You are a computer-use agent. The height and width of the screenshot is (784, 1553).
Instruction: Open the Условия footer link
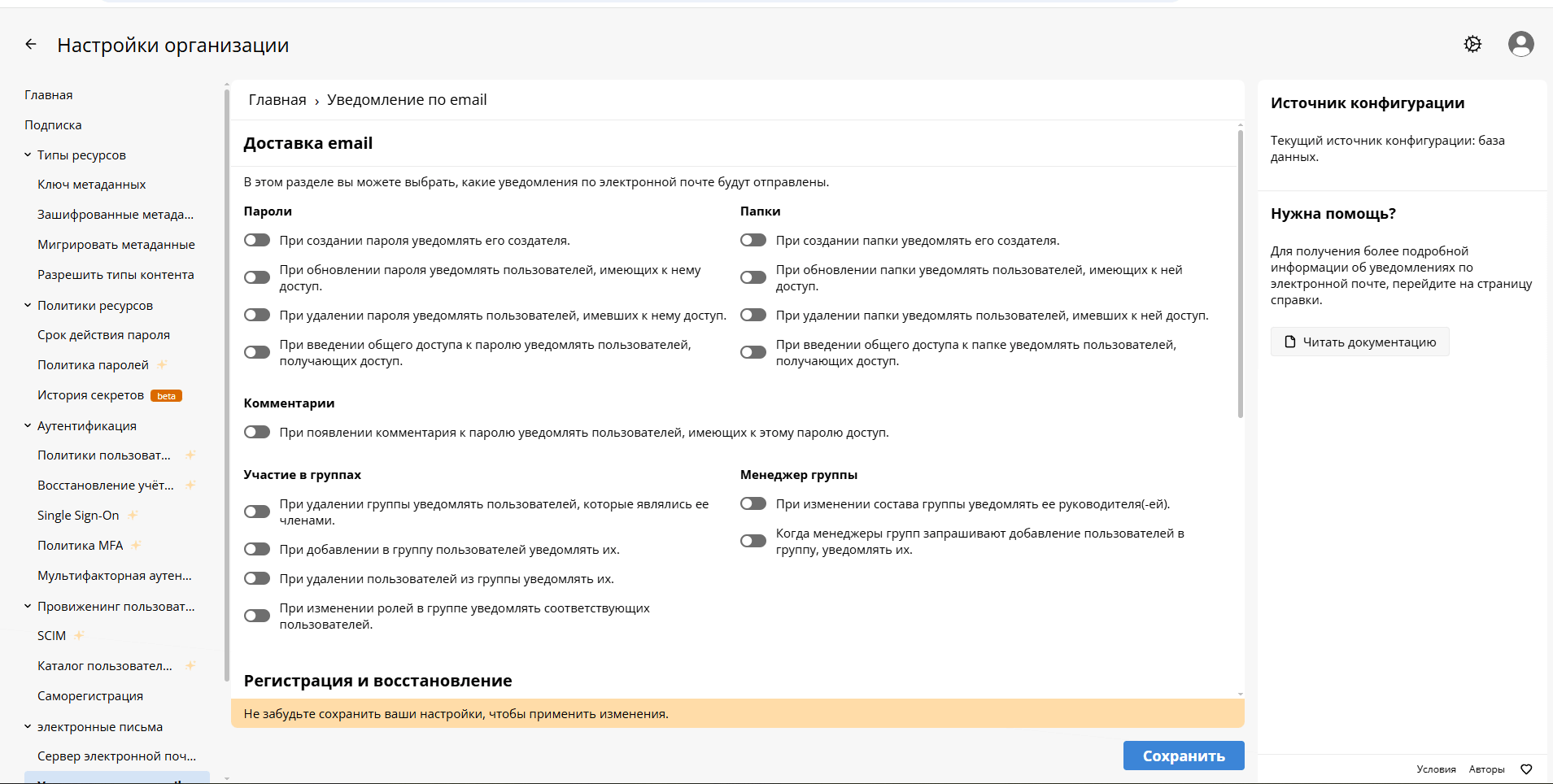[1436, 769]
